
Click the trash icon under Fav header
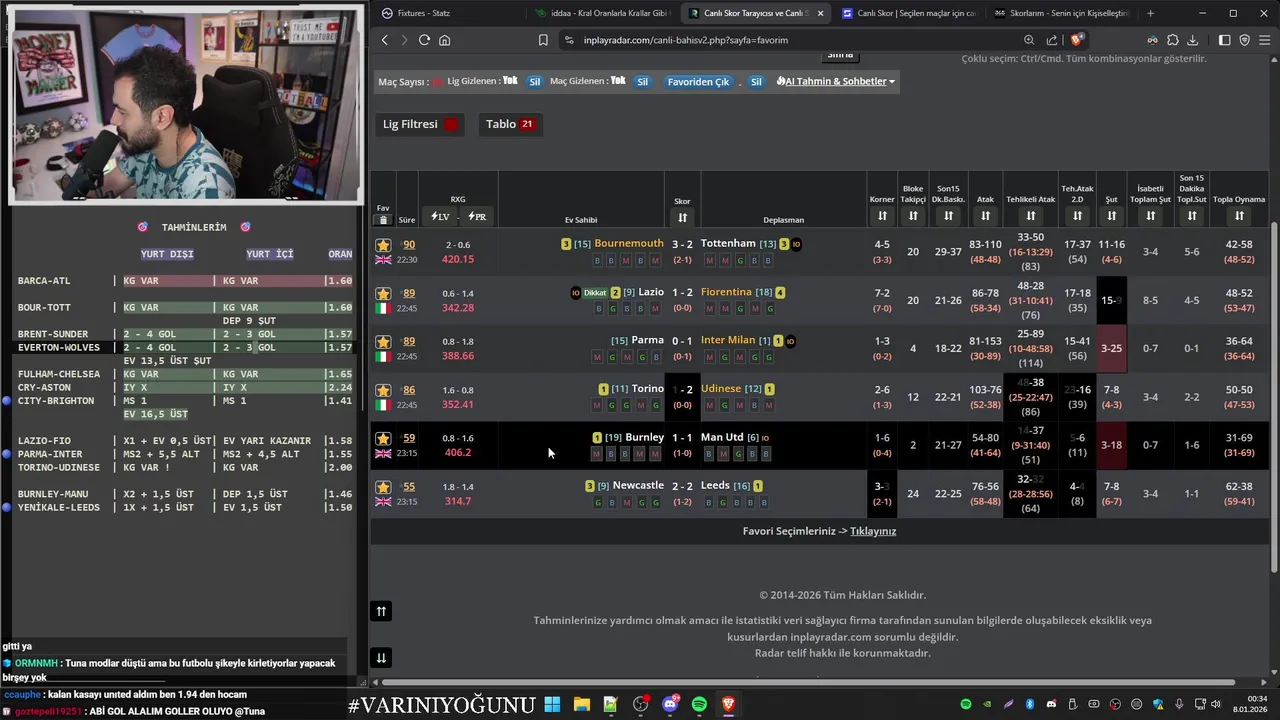click(383, 219)
